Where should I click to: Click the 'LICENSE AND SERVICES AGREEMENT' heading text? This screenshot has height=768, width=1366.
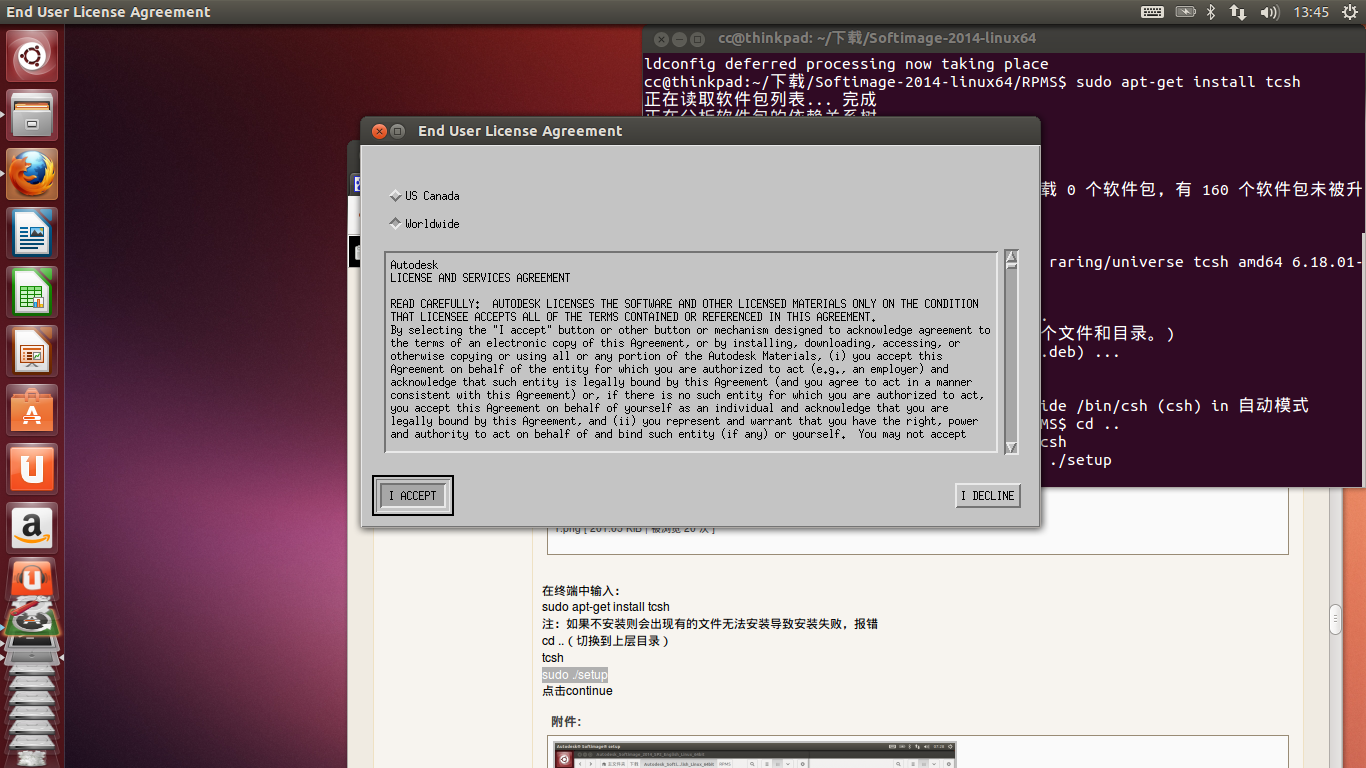(x=480, y=278)
